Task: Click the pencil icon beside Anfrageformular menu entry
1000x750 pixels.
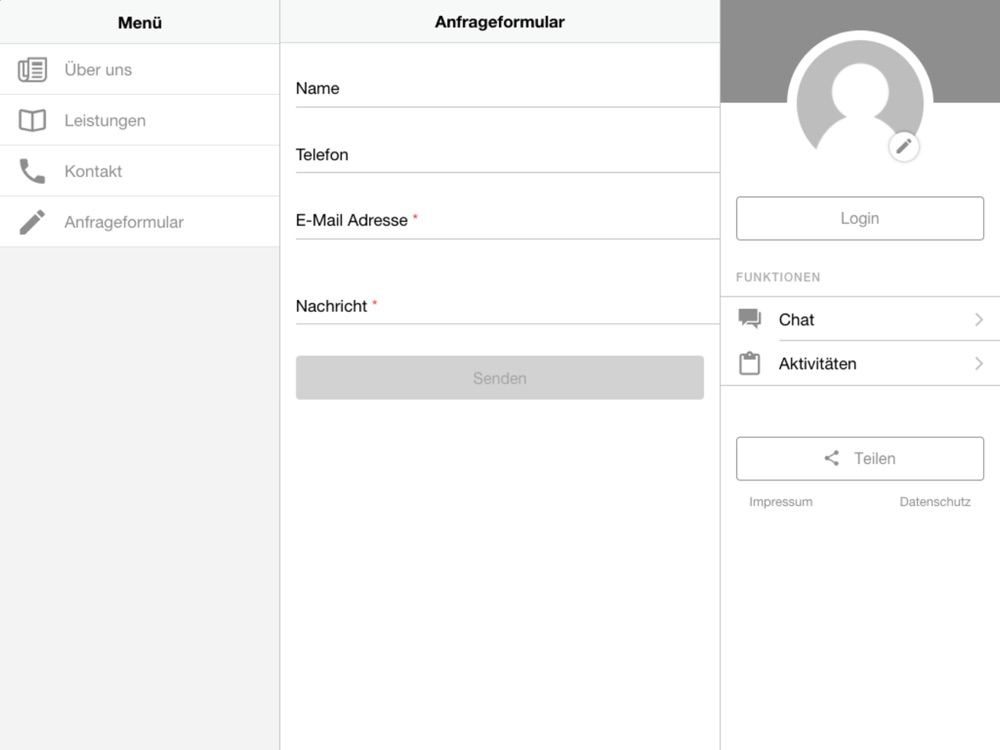Action: click(x=32, y=222)
